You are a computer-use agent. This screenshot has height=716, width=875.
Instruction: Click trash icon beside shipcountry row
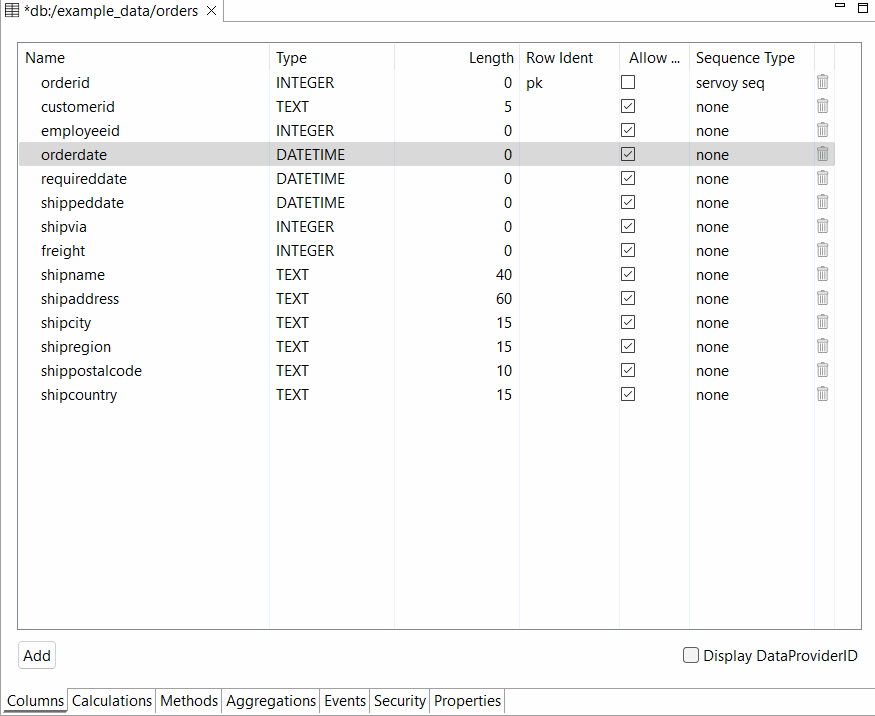click(x=822, y=394)
